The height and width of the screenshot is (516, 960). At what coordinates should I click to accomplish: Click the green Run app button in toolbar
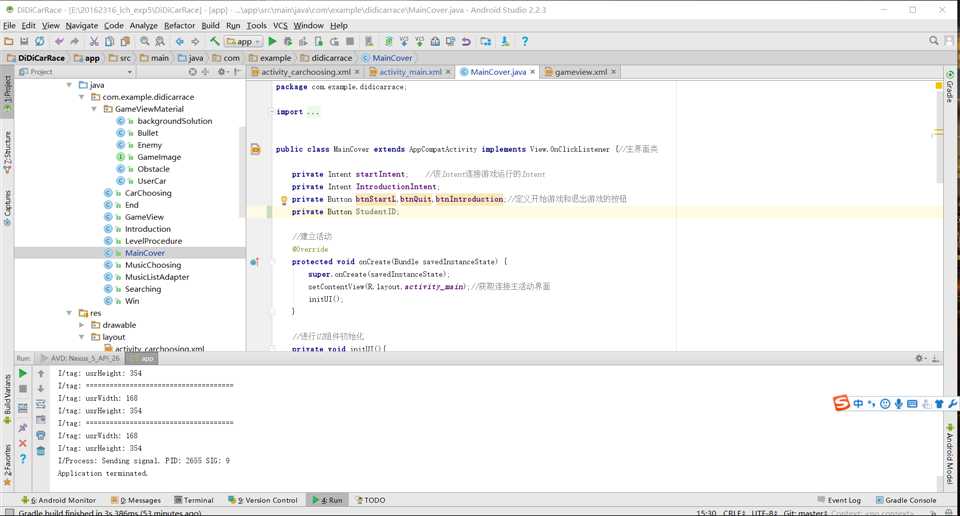[272, 42]
